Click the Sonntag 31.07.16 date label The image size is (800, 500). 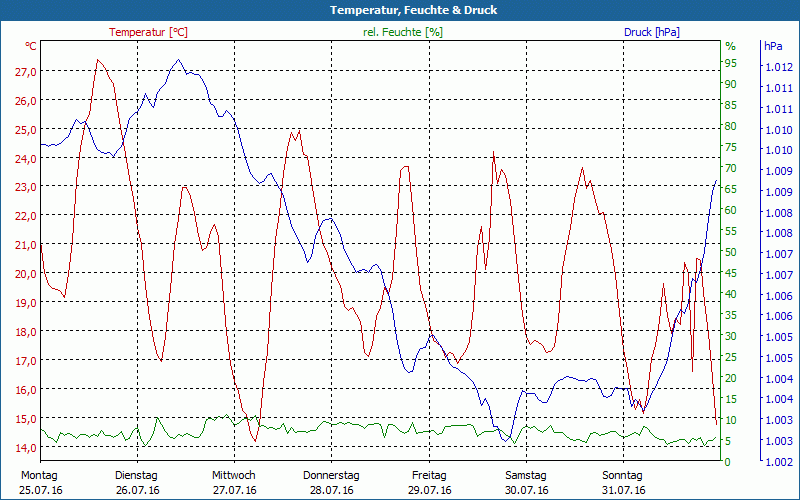tap(622, 482)
